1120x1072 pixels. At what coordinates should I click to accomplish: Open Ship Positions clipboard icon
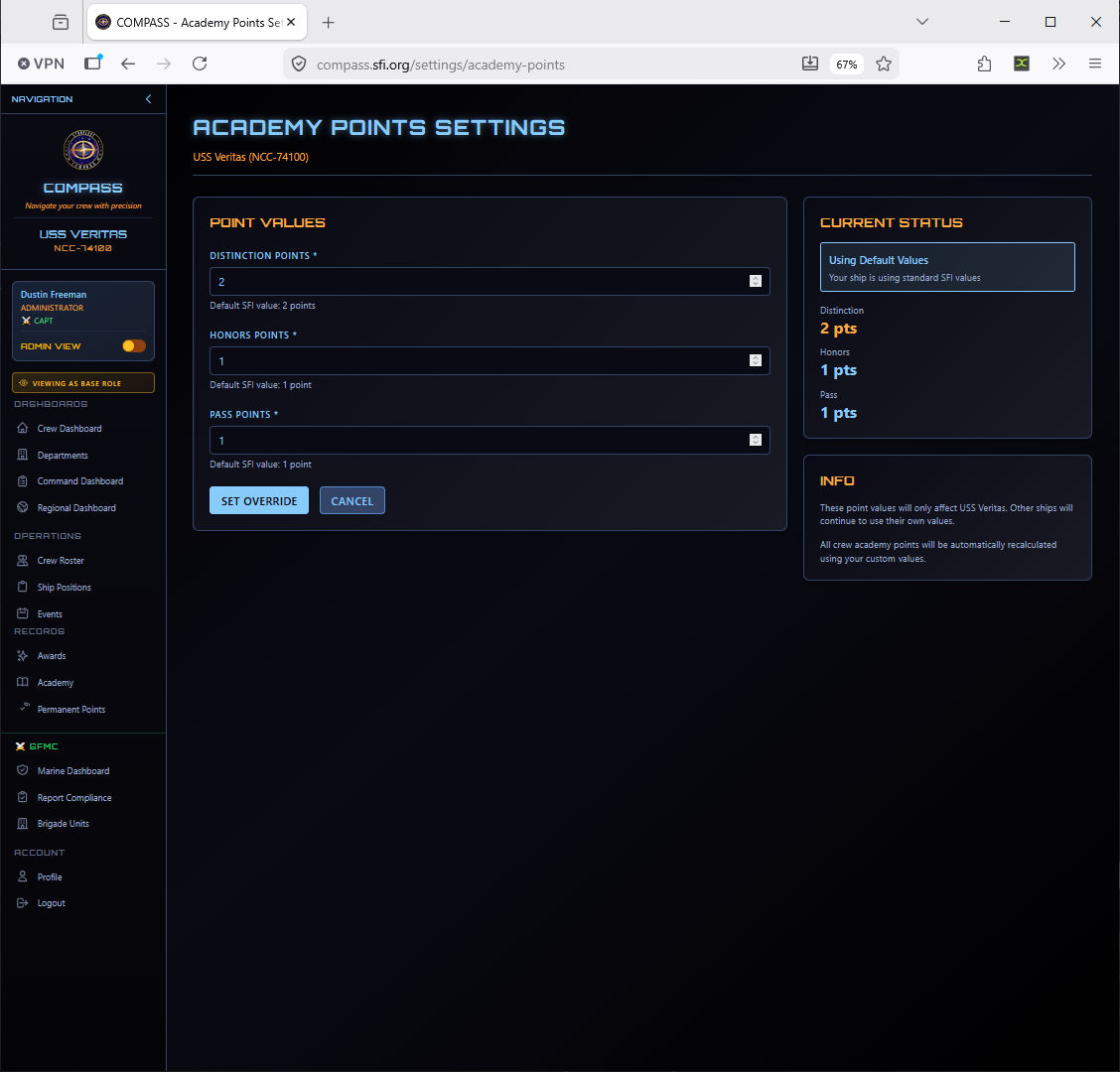click(23, 587)
